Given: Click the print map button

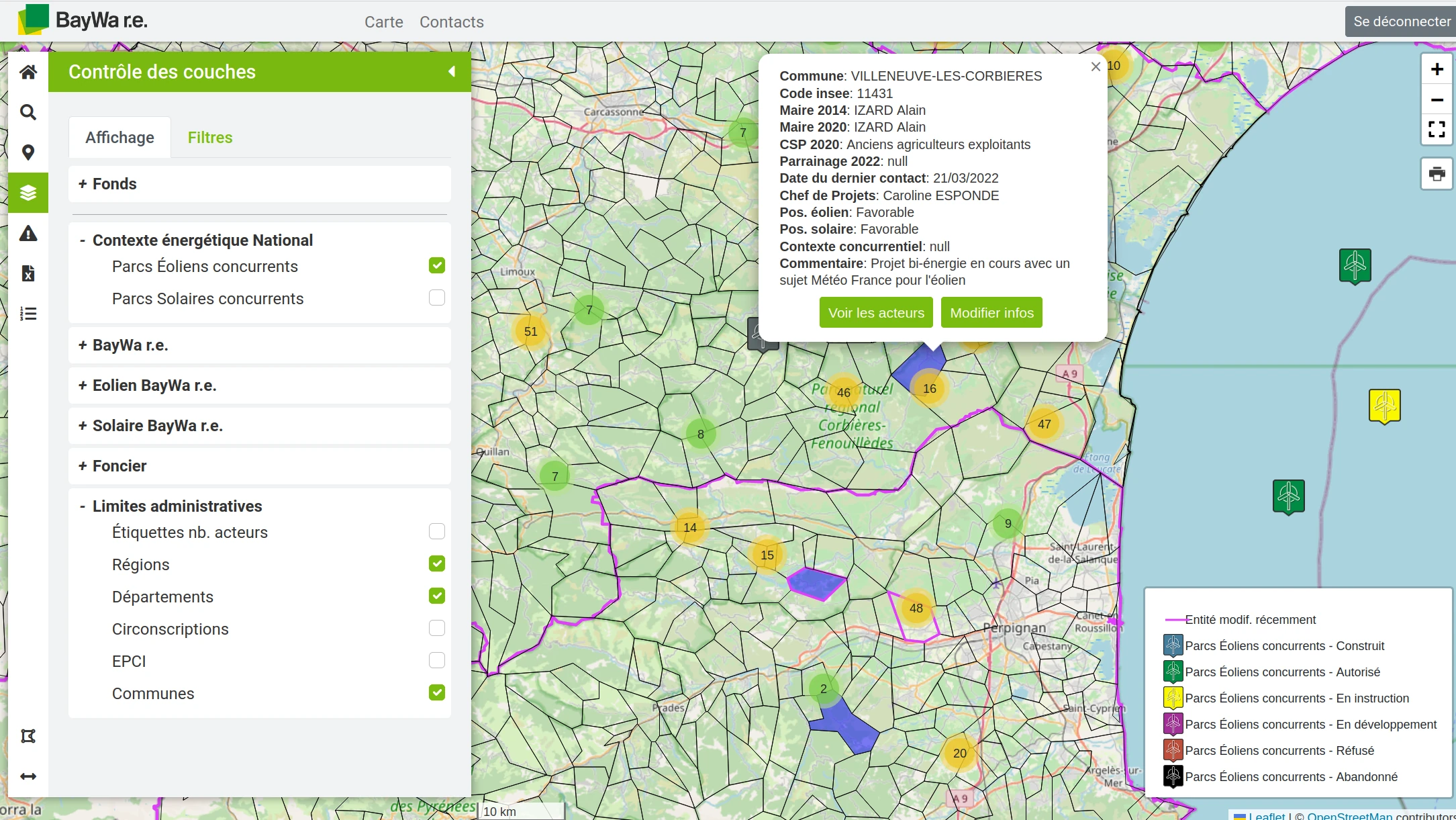Looking at the screenshot, I should [x=1437, y=174].
